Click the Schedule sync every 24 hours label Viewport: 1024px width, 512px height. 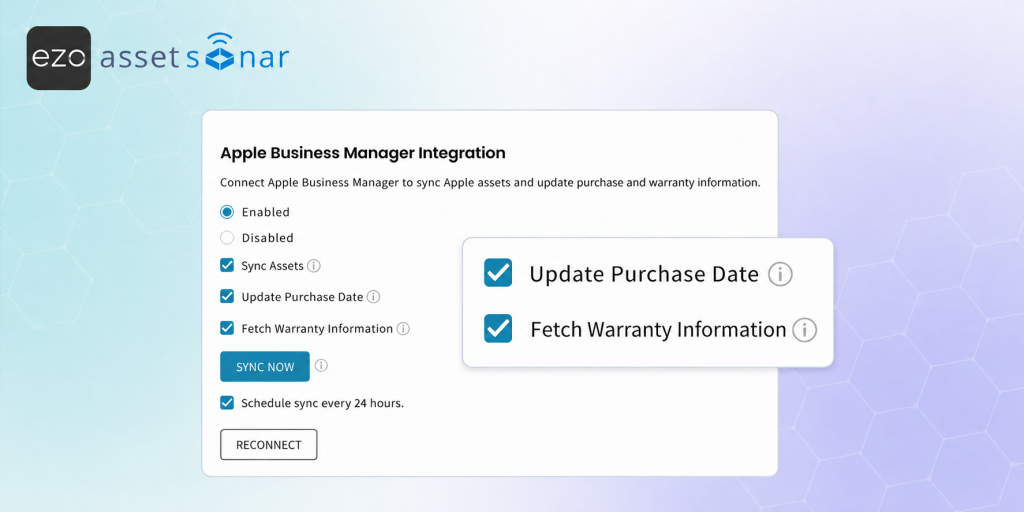point(323,404)
